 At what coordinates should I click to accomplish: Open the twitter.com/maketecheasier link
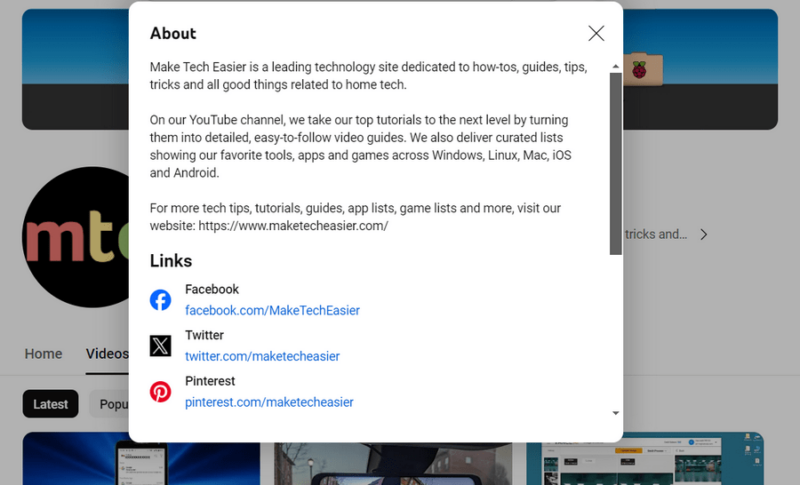(x=262, y=356)
